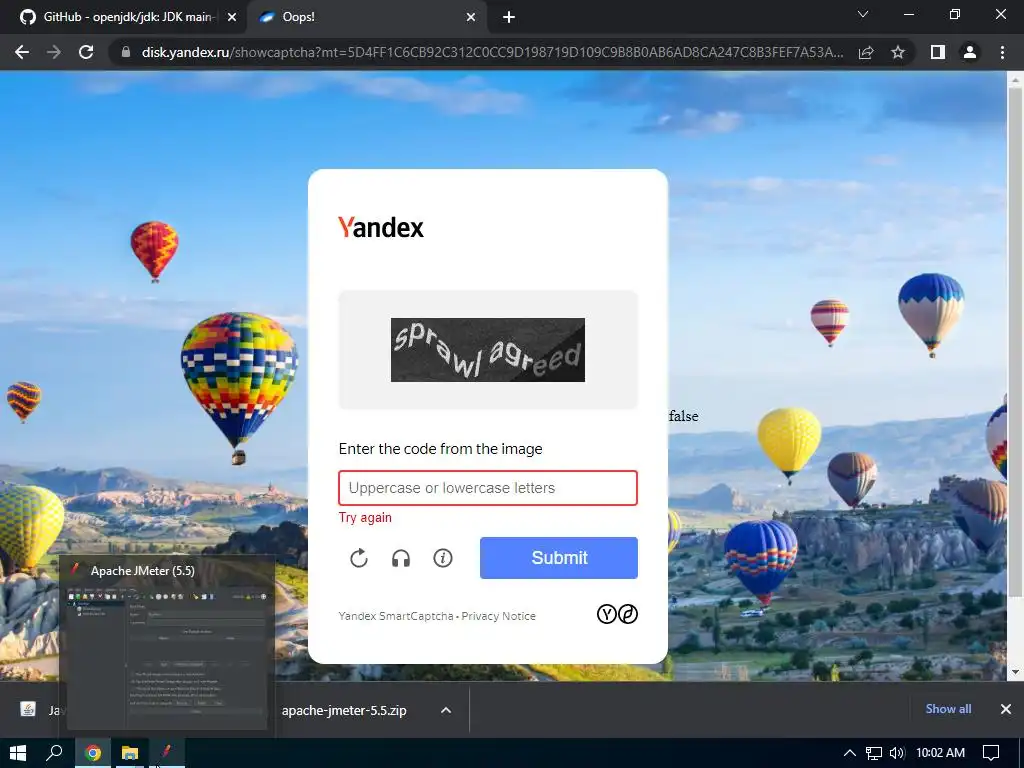Go back to the previous page
Image resolution: width=1024 pixels, height=768 pixels.
tap(22, 52)
